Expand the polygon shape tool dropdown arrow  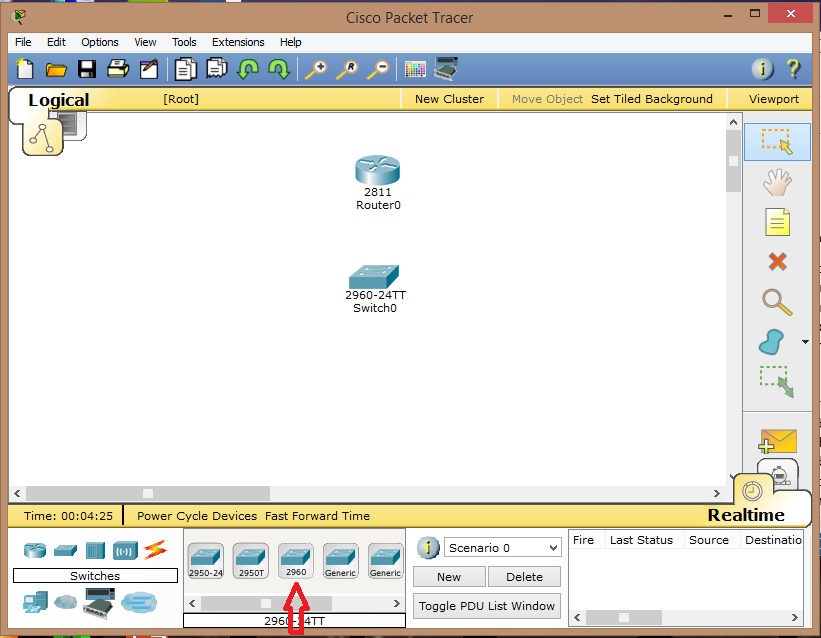click(x=805, y=342)
